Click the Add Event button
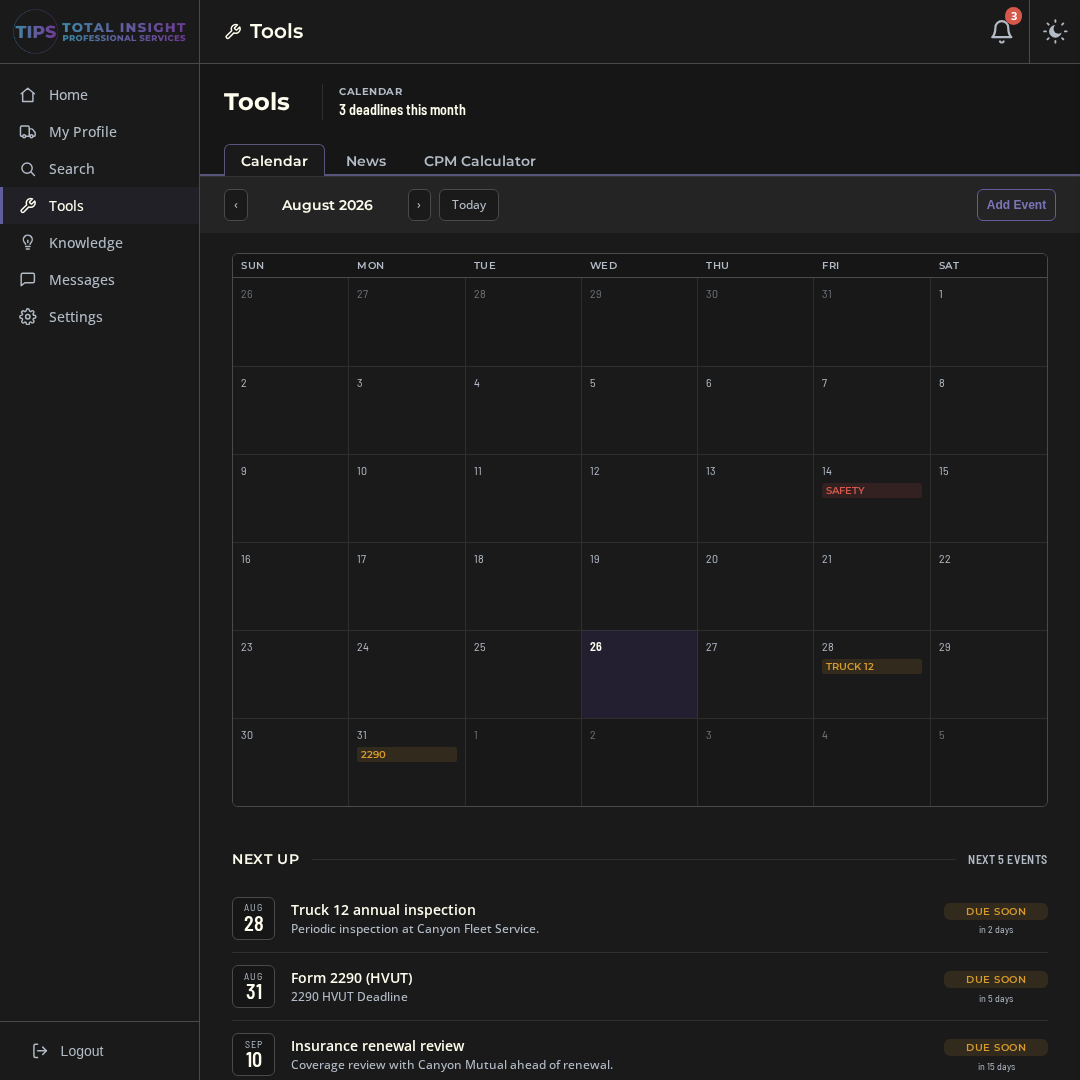1080x1080 pixels. tap(1016, 205)
